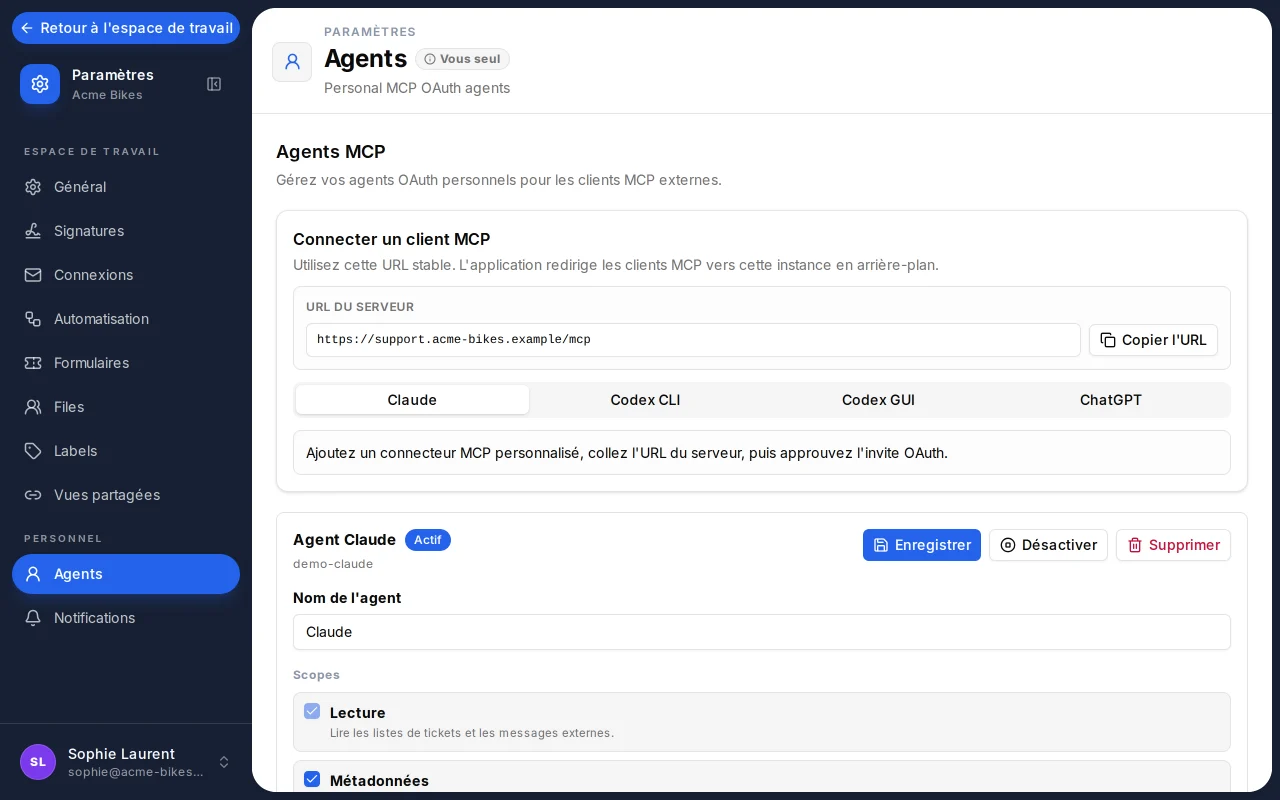Toggle the Lecture scope checkbox
The width and height of the screenshot is (1280, 800).
click(312, 711)
